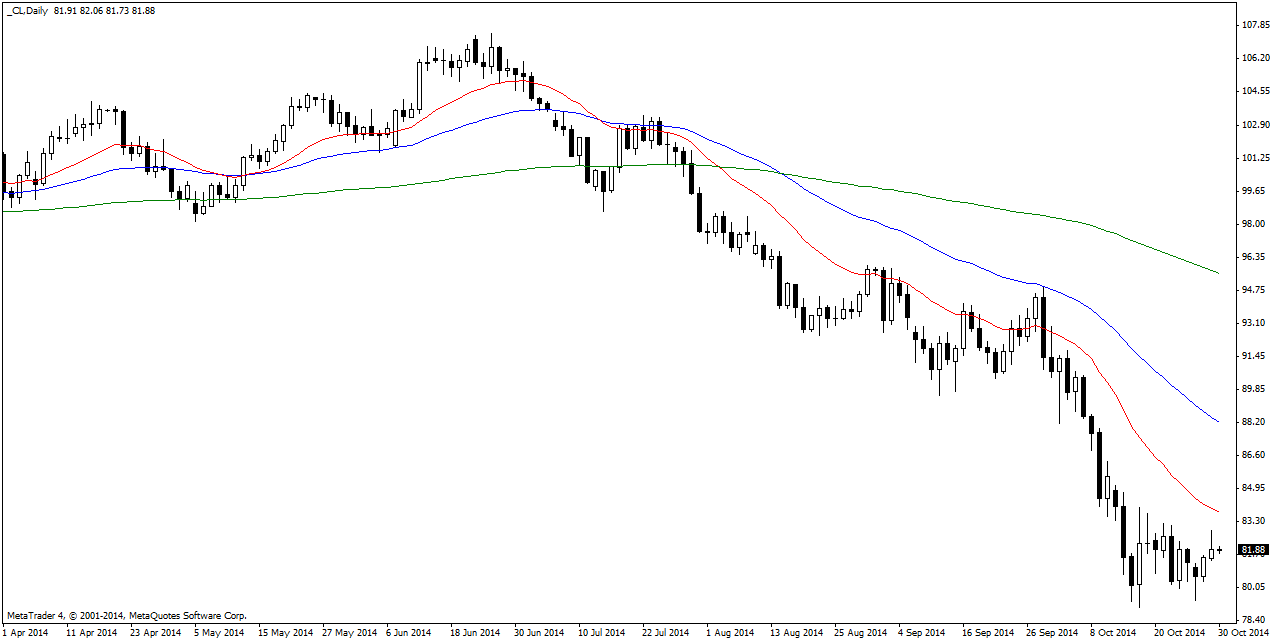The height and width of the screenshot is (641, 1276).
Task: Select the 30 Oct 2014 time marker
Action: tap(1243, 633)
